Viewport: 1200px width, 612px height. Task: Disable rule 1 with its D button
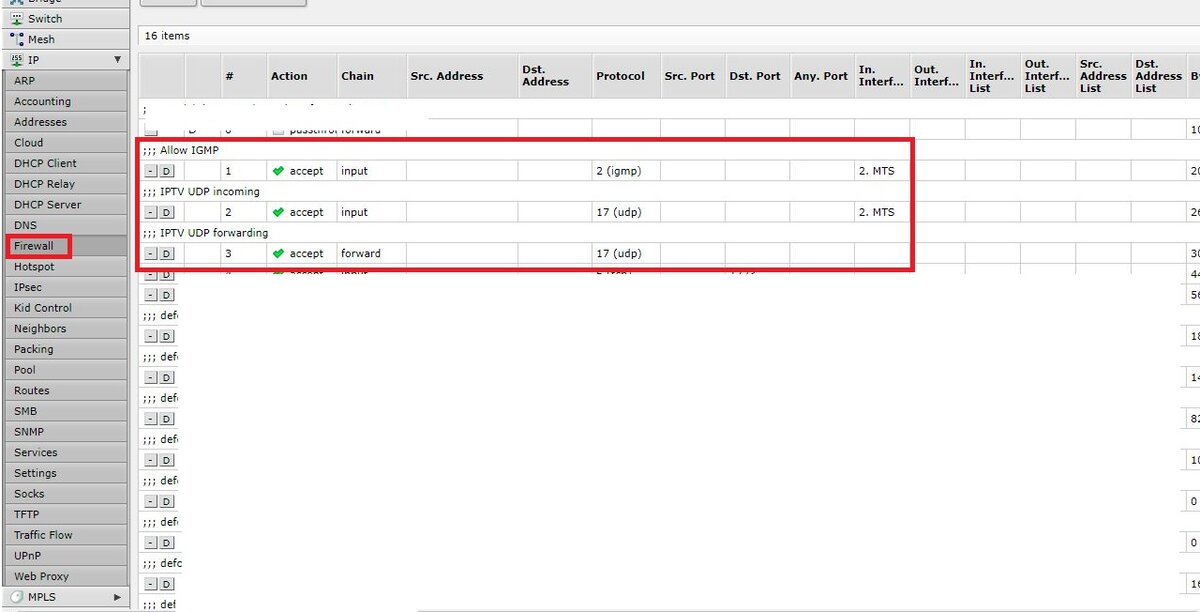[167, 171]
